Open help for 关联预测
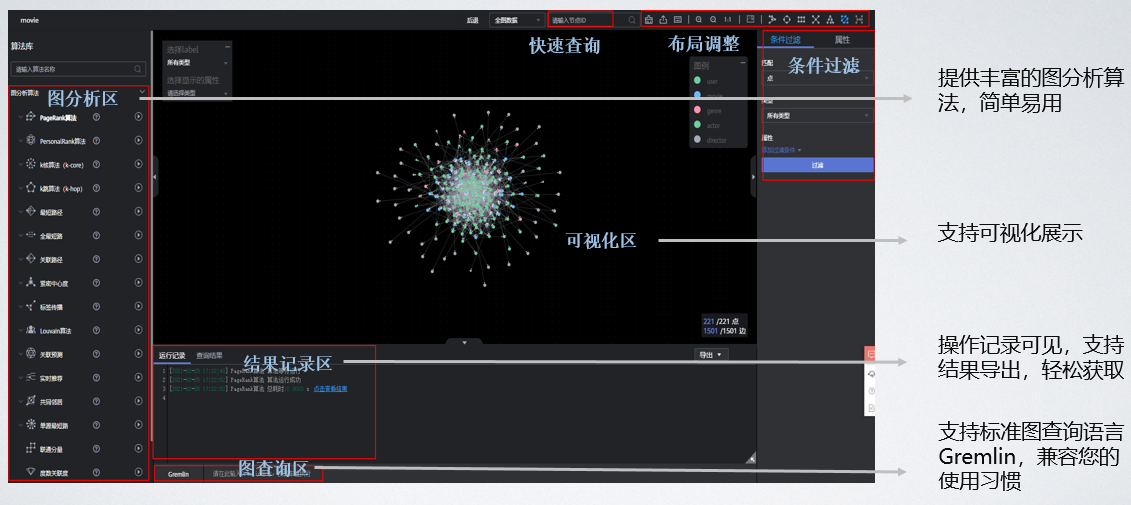This screenshot has width=1131, height=505. click(x=96, y=354)
